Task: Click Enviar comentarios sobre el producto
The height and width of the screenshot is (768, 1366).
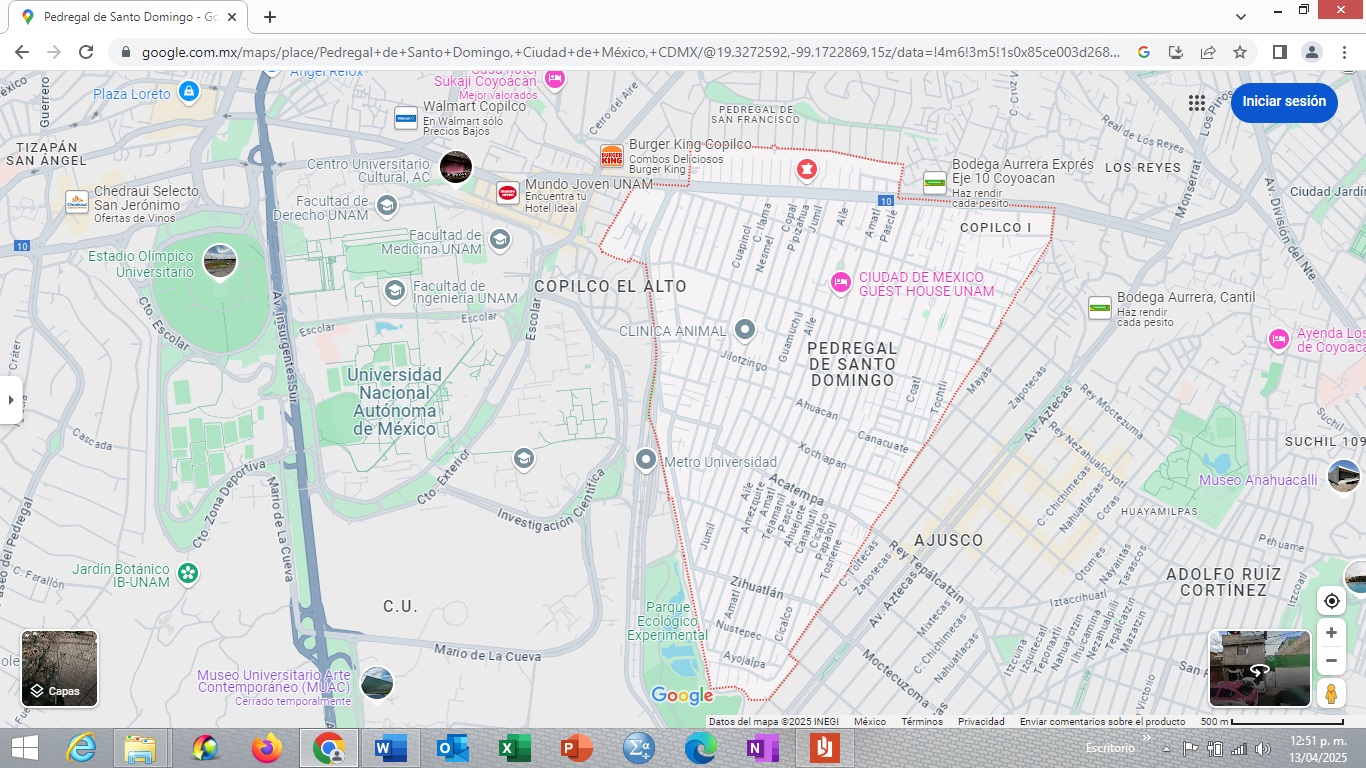Action: click(1102, 721)
